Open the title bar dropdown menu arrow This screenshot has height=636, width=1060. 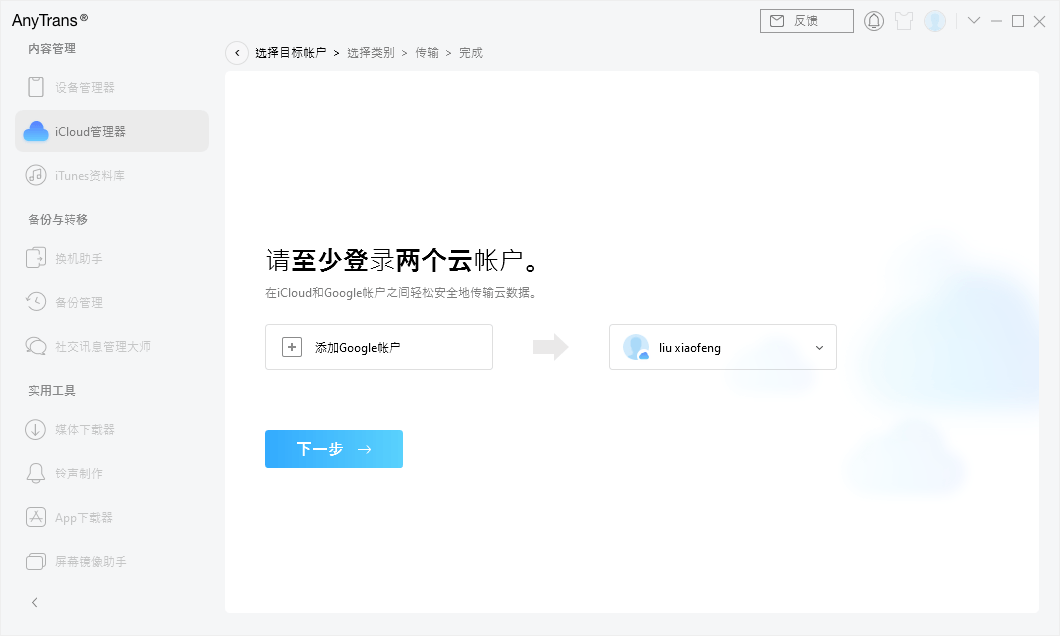pyautogui.click(x=973, y=21)
